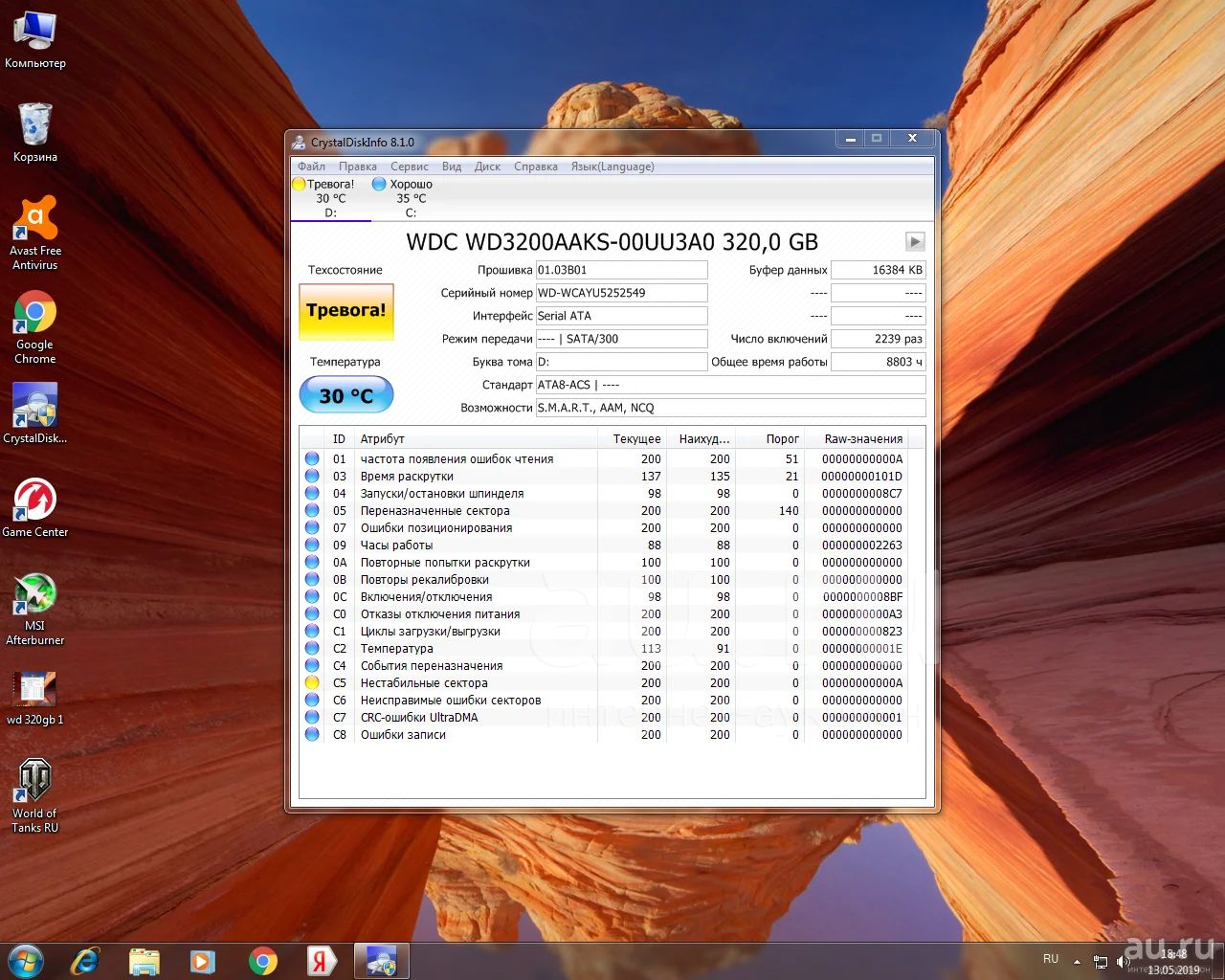Click the Наихуд... column header

point(702,438)
